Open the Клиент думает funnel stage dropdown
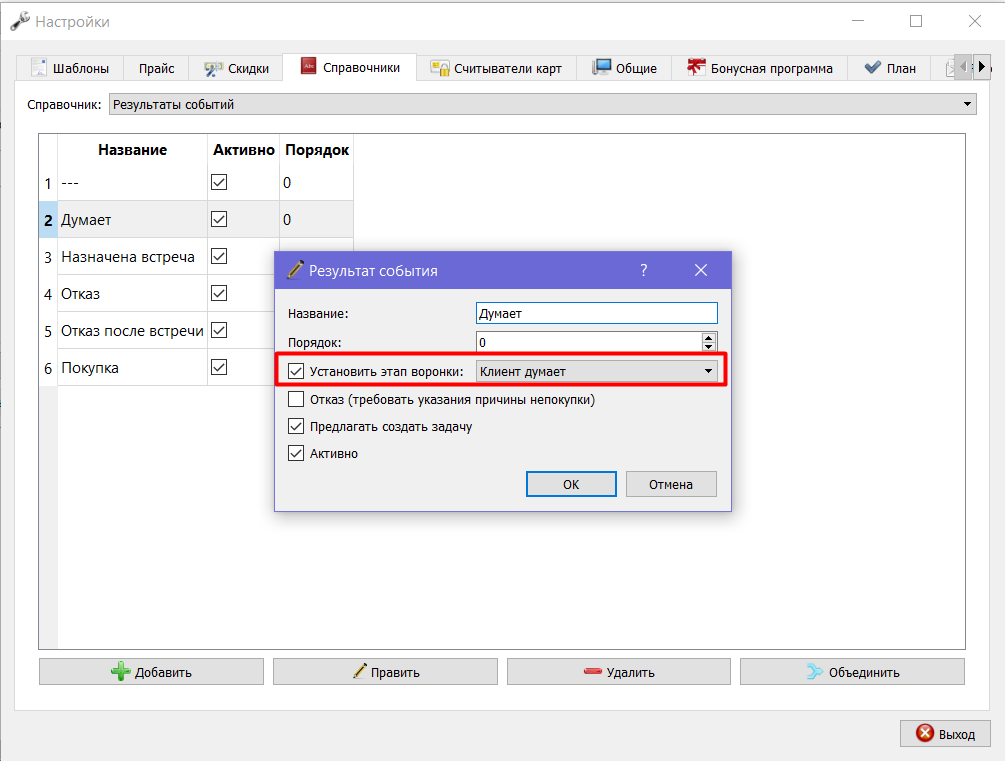 click(597, 371)
